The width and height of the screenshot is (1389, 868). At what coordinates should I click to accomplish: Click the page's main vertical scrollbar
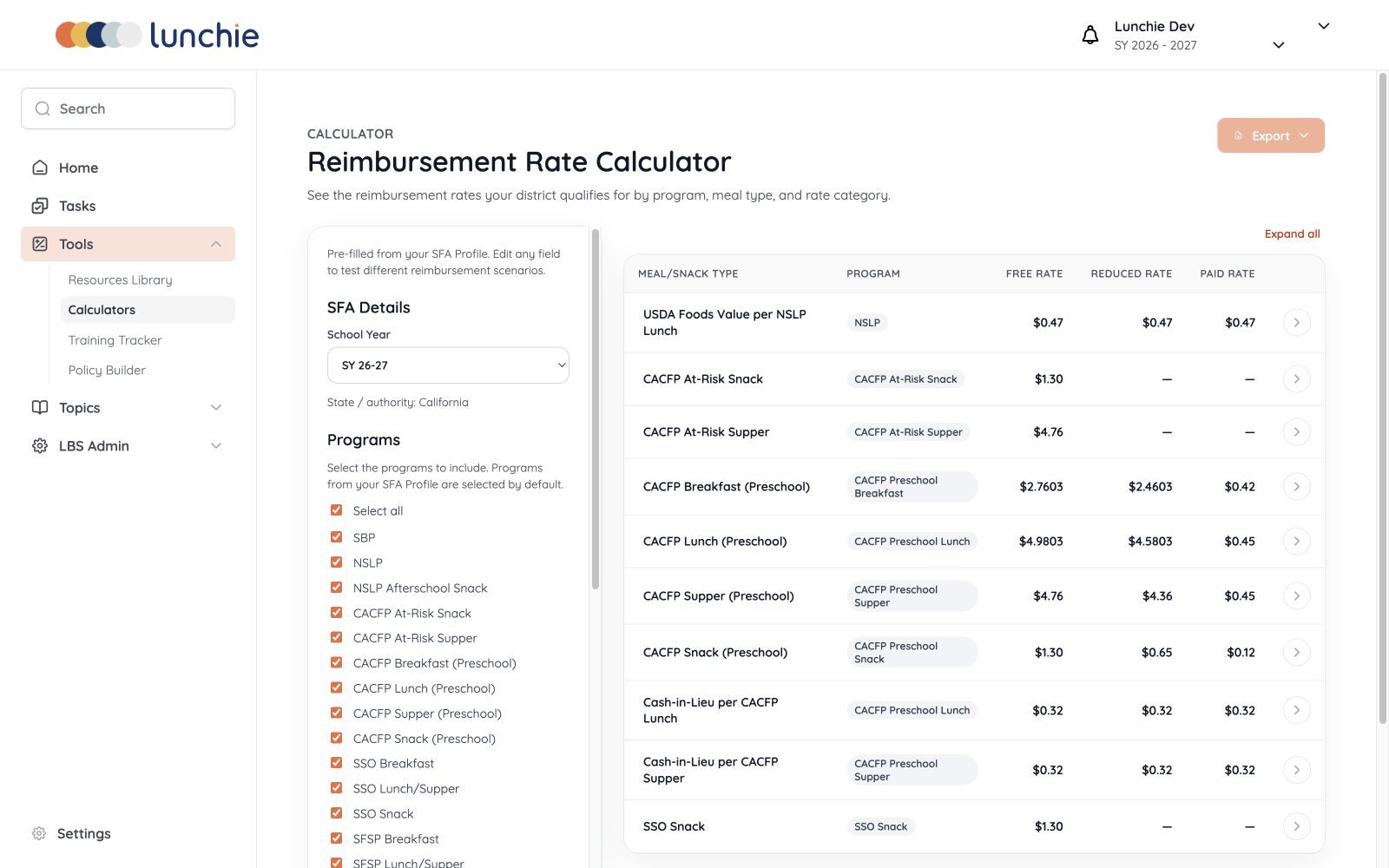click(1383, 399)
